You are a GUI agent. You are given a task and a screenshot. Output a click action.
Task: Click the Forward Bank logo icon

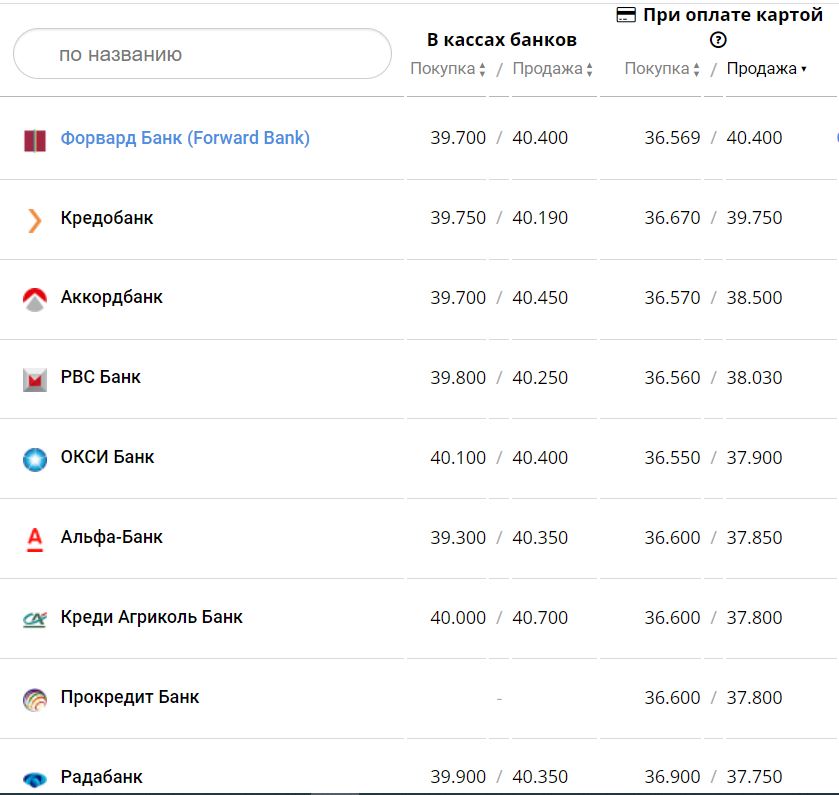[35, 139]
